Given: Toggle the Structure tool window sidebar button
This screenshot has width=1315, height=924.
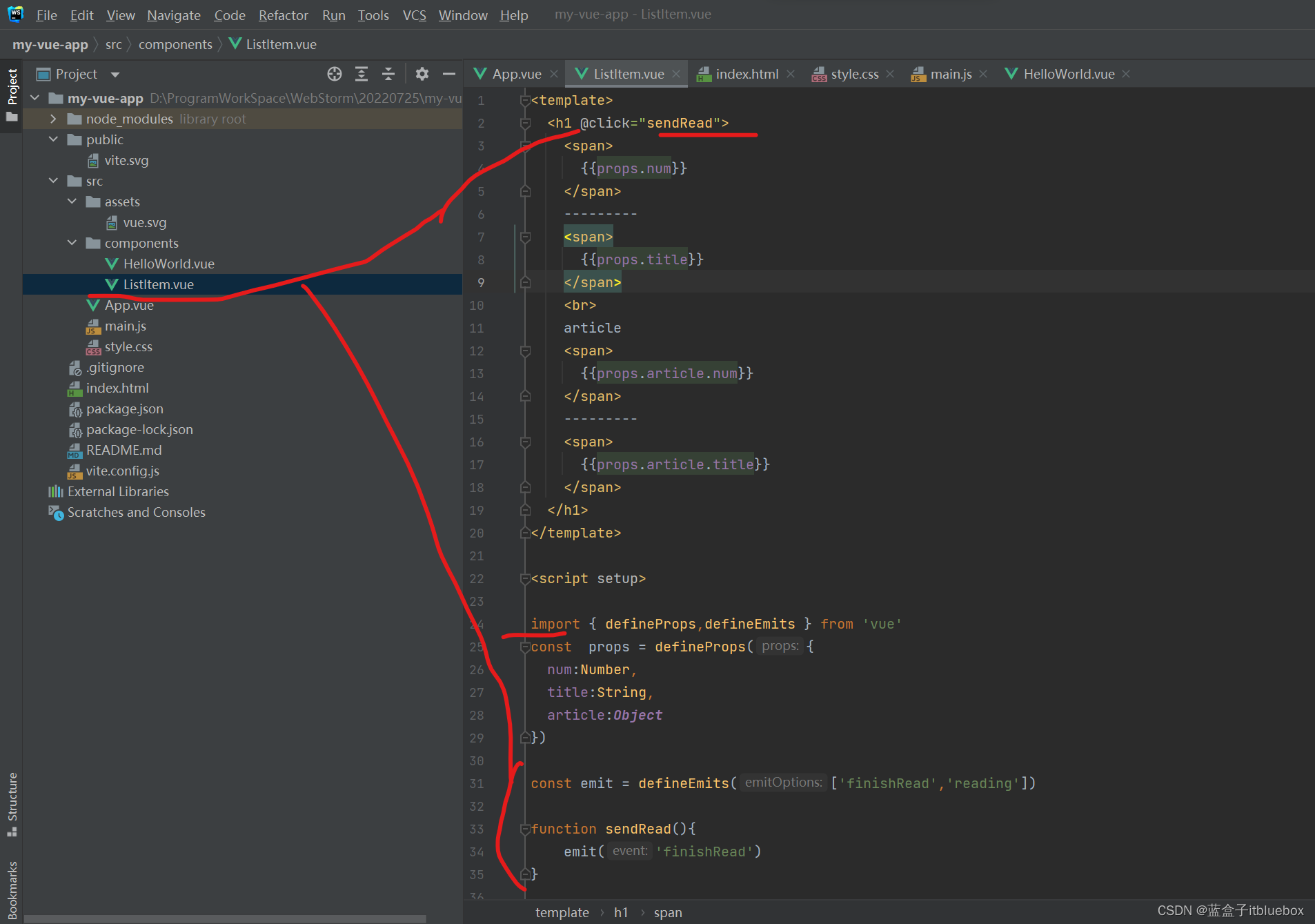Looking at the screenshot, I should coord(12,804).
